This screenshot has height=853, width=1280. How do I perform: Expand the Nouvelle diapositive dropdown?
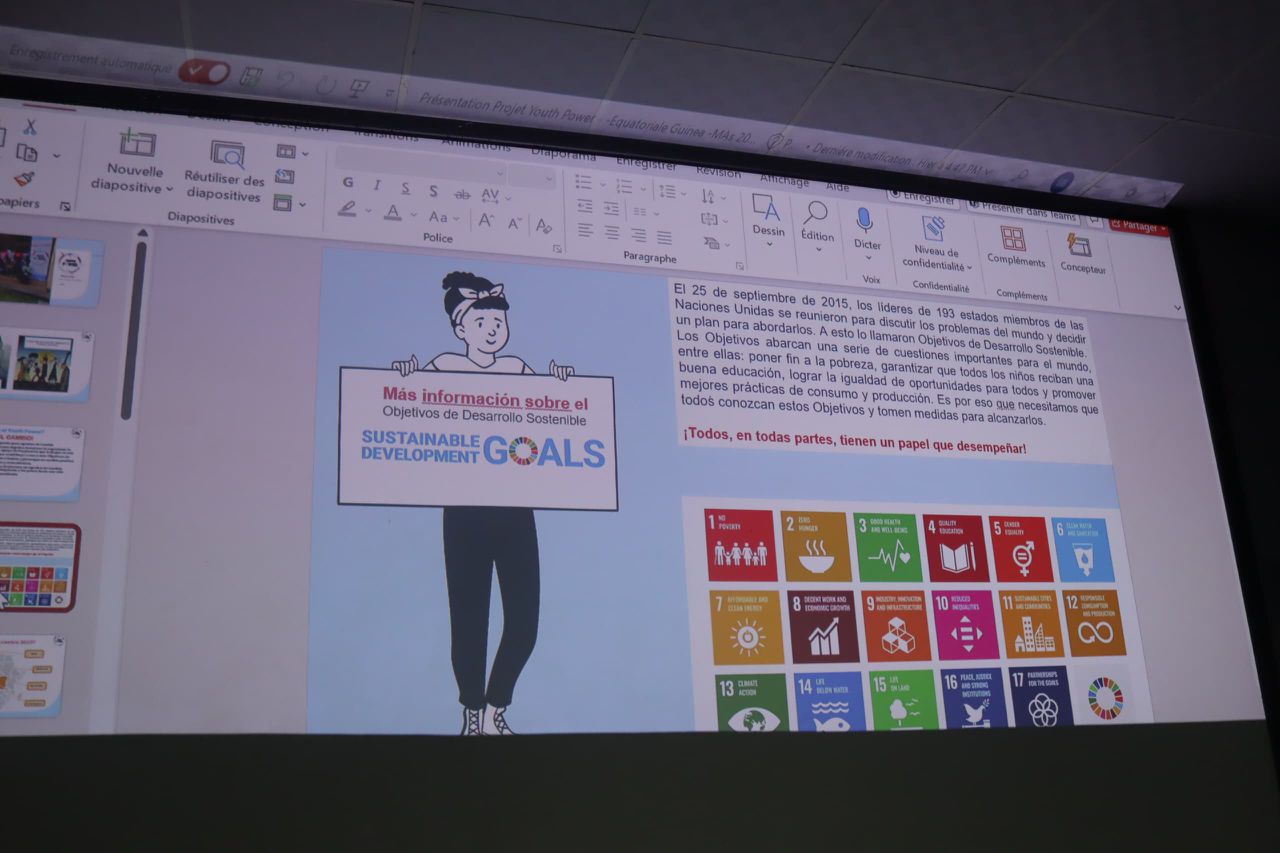(169, 189)
